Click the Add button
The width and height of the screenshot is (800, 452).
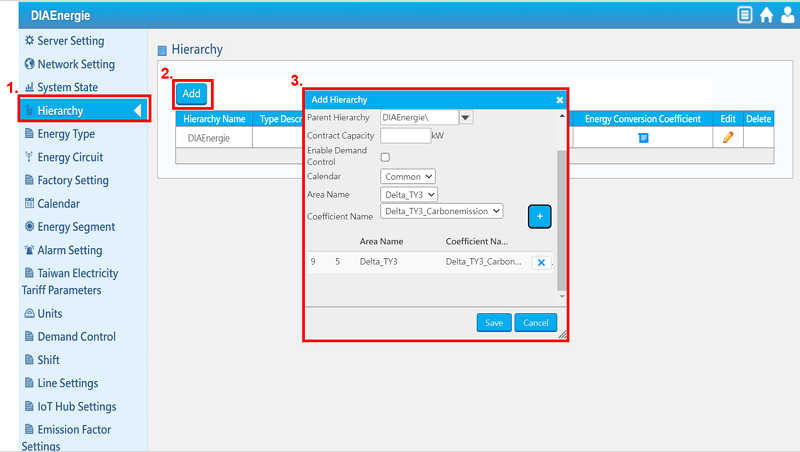[x=191, y=93]
